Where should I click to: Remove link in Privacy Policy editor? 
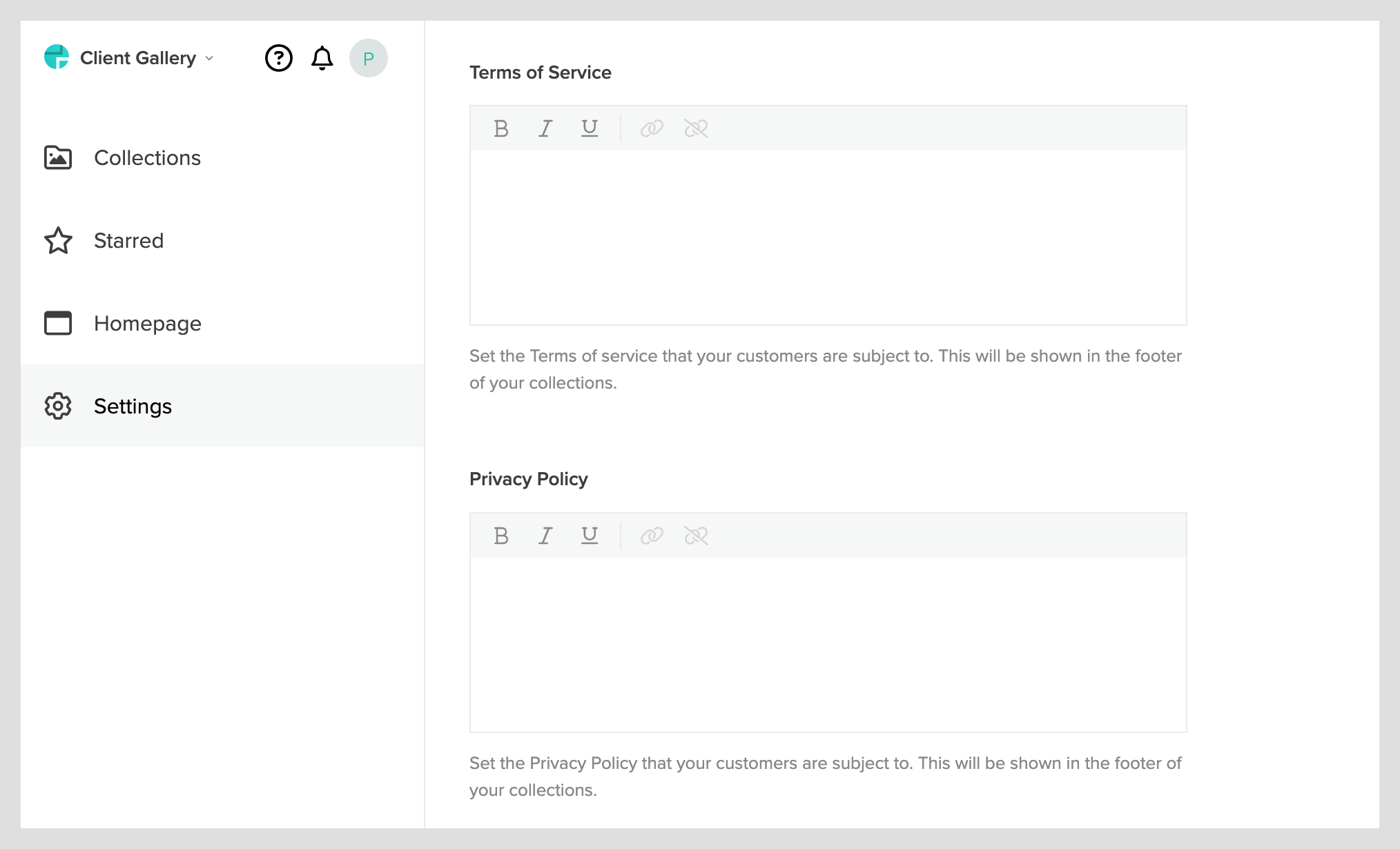696,536
